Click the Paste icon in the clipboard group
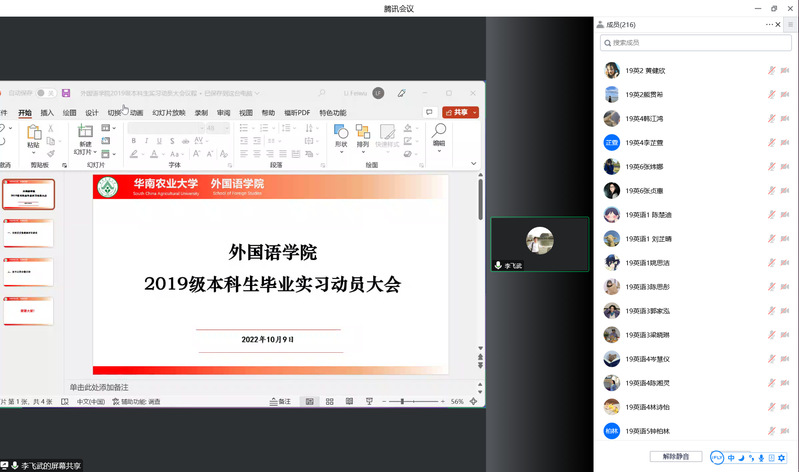 [x=34, y=132]
